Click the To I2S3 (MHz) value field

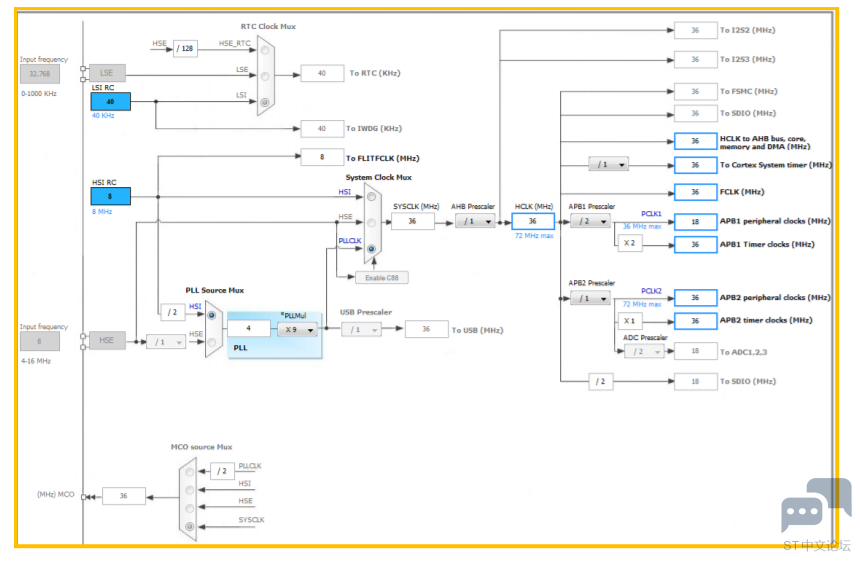click(x=695, y=59)
